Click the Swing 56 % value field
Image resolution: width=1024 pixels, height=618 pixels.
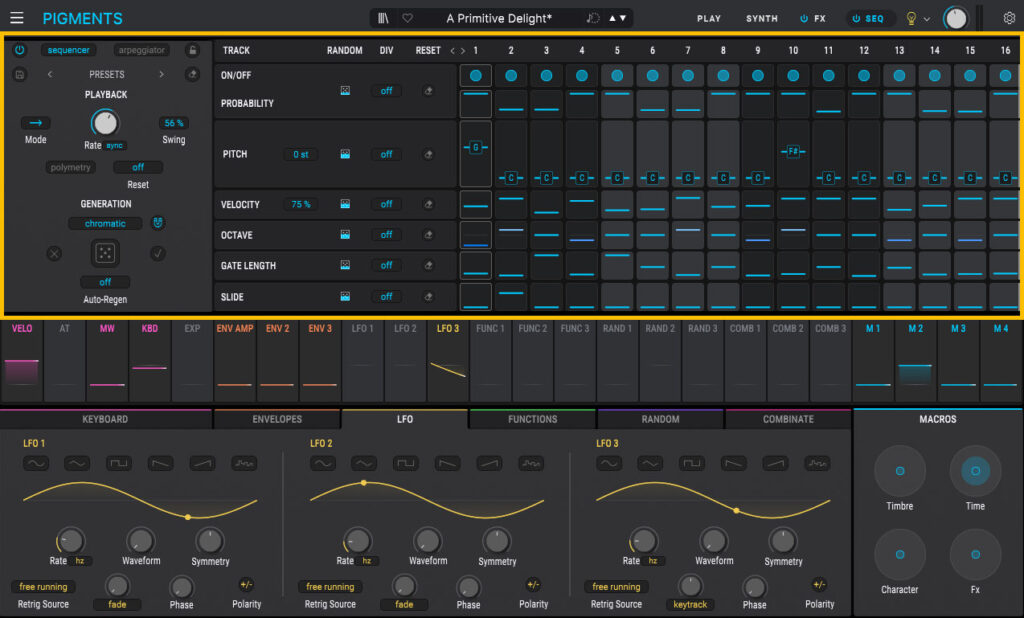[x=174, y=123]
